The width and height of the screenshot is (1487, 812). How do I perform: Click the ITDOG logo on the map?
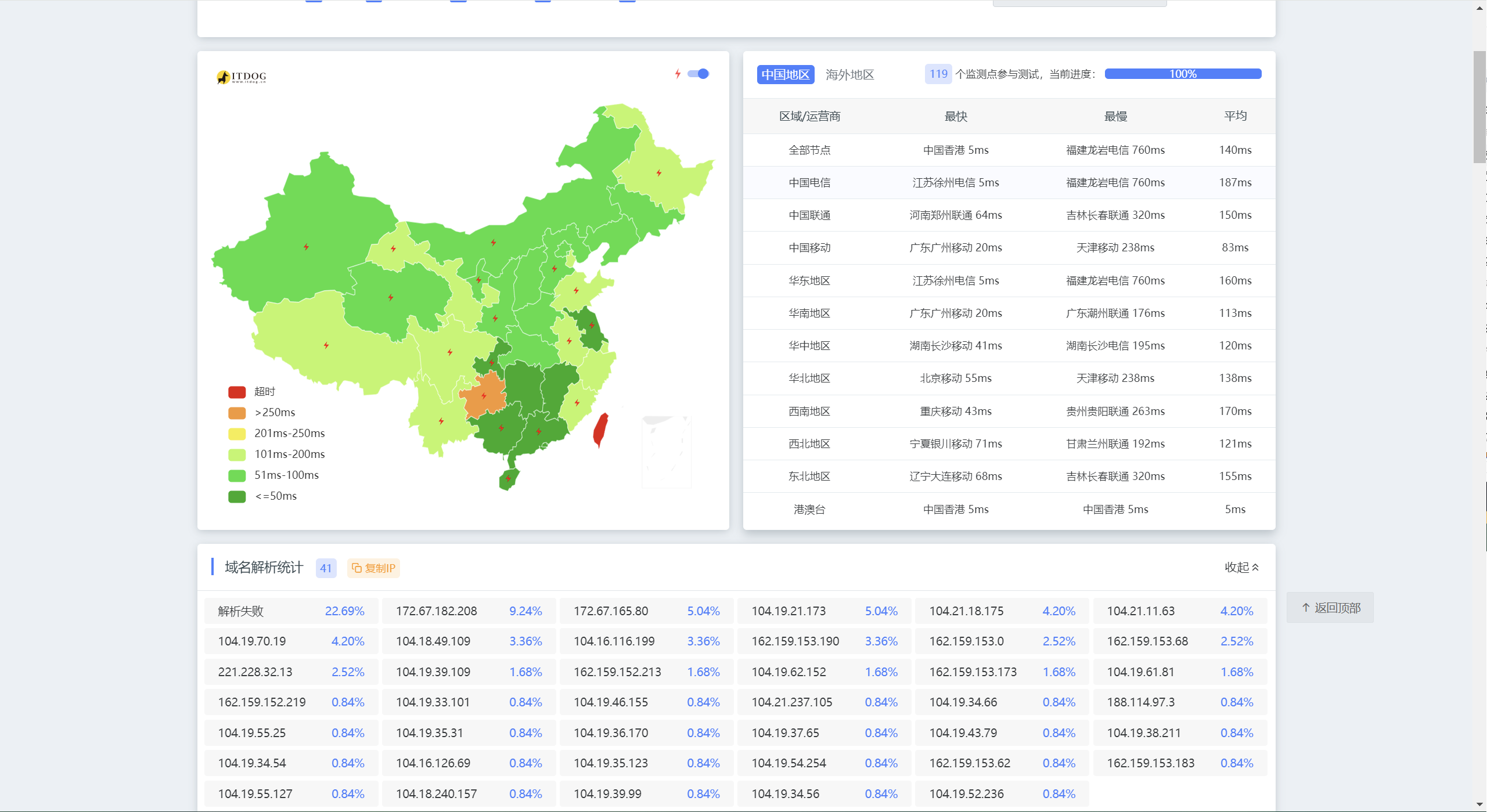click(x=242, y=77)
